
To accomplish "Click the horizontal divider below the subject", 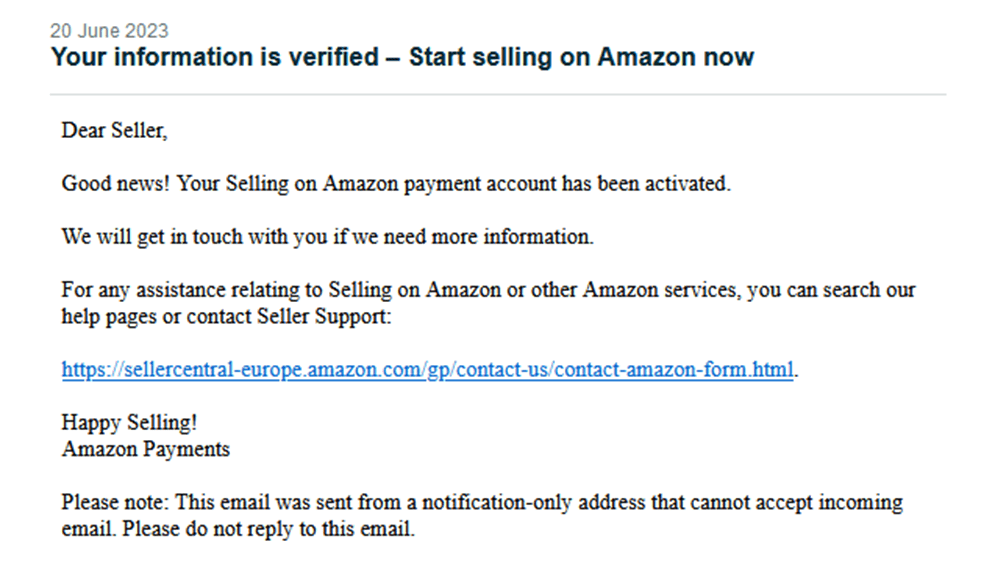I will (498, 95).
